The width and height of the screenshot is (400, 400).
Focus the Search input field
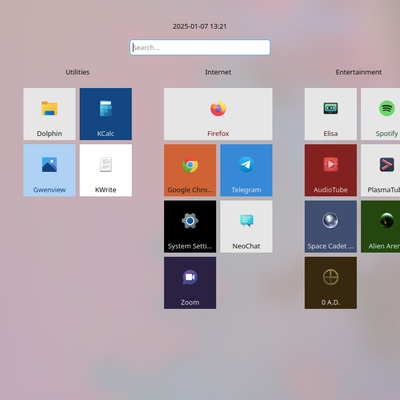pos(200,47)
